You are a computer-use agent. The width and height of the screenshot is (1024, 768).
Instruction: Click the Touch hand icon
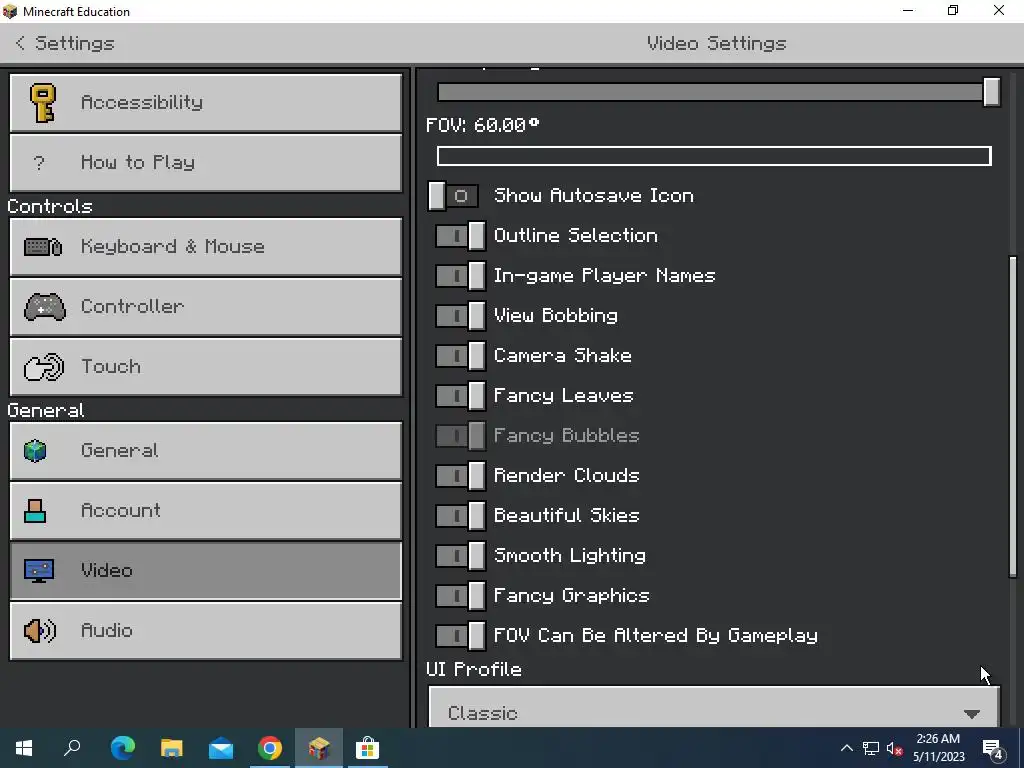44,366
